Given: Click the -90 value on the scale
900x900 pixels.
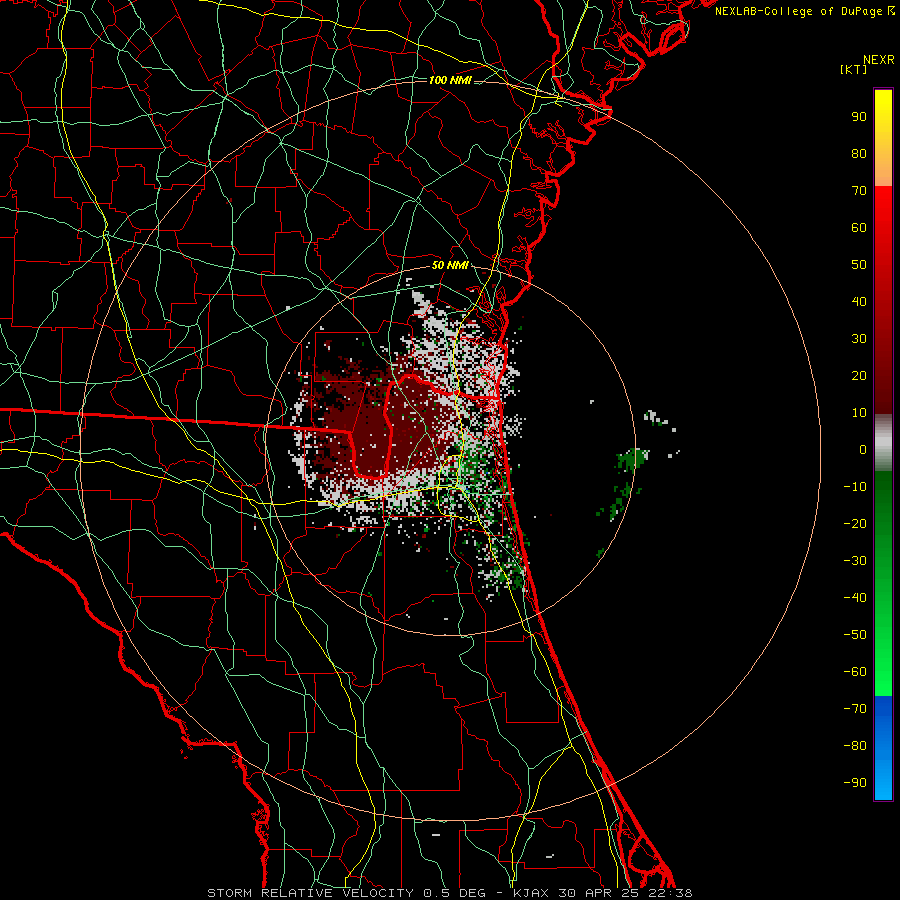Looking at the screenshot, I should [855, 783].
